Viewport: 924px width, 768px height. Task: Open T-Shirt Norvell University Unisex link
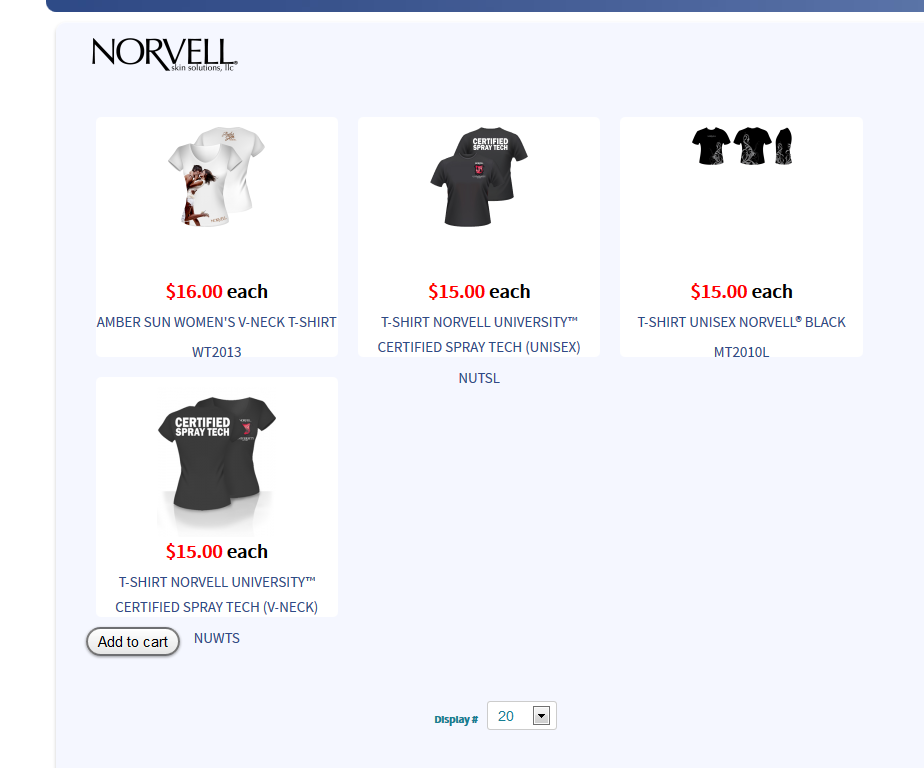pyautogui.click(x=478, y=335)
